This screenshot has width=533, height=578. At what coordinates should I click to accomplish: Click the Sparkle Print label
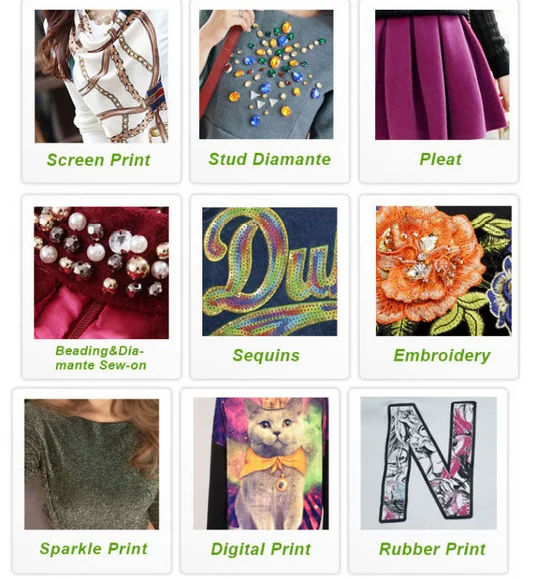93,549
